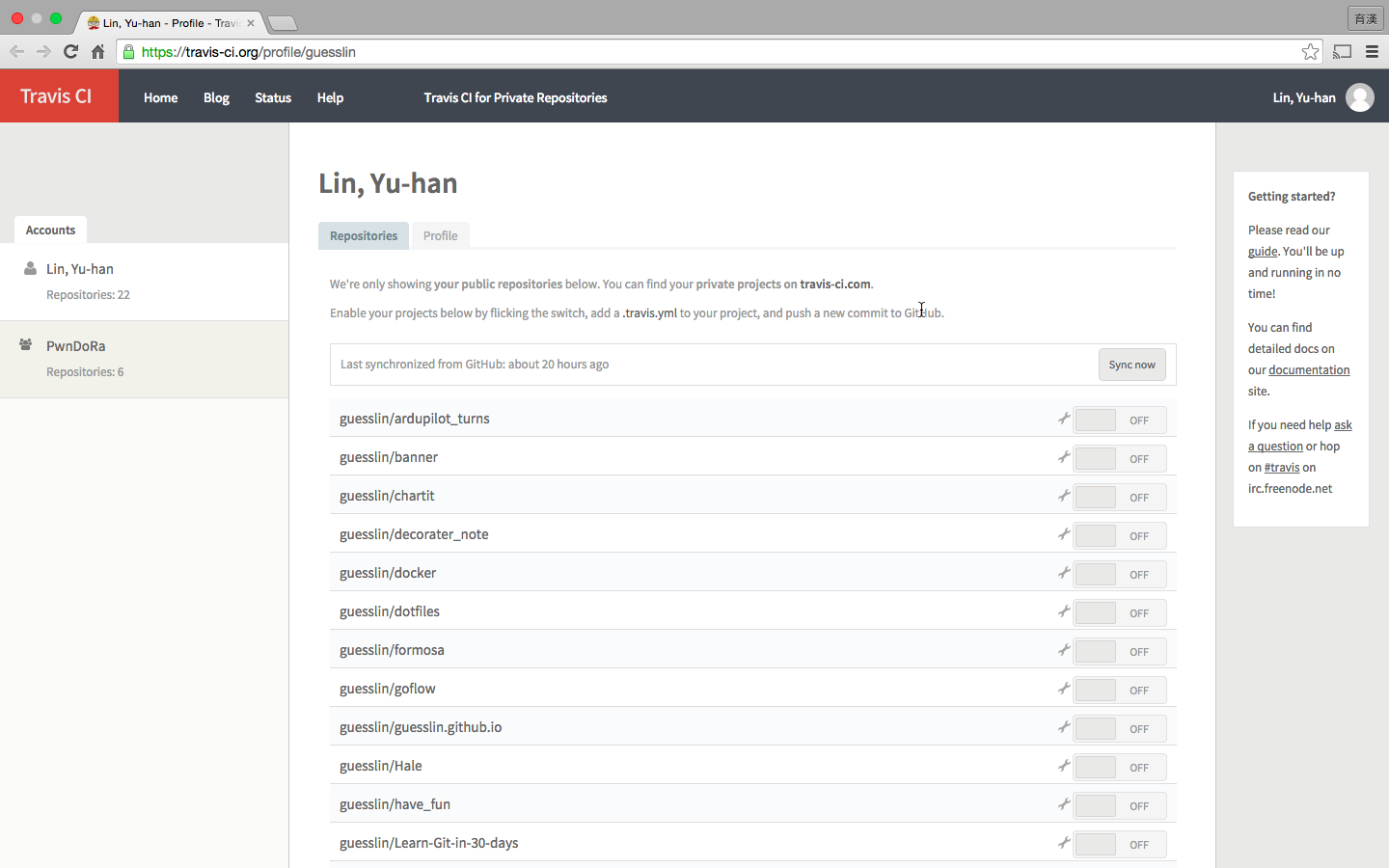Switch to the Profile tab
Image resolution: width=1389 pixels, height=868 pixels.
click(441, 235)
